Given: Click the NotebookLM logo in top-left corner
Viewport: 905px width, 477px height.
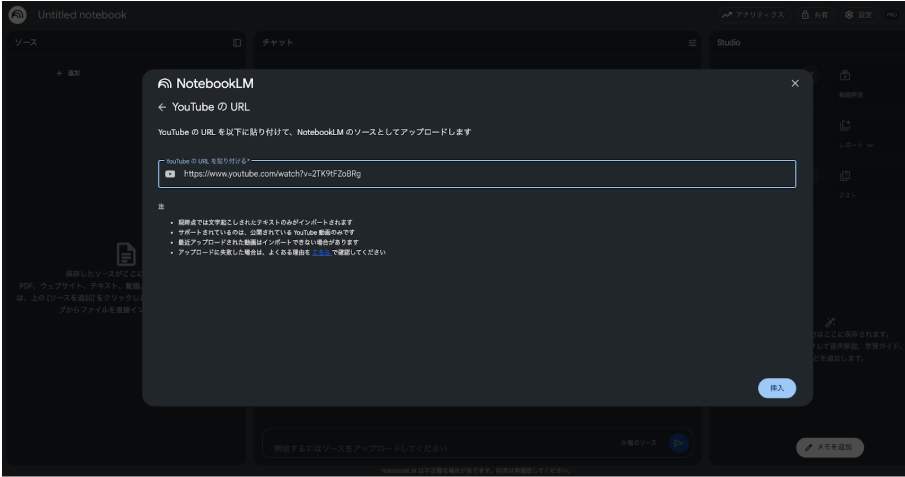Looking at the screenshot, I should (18, 14).
